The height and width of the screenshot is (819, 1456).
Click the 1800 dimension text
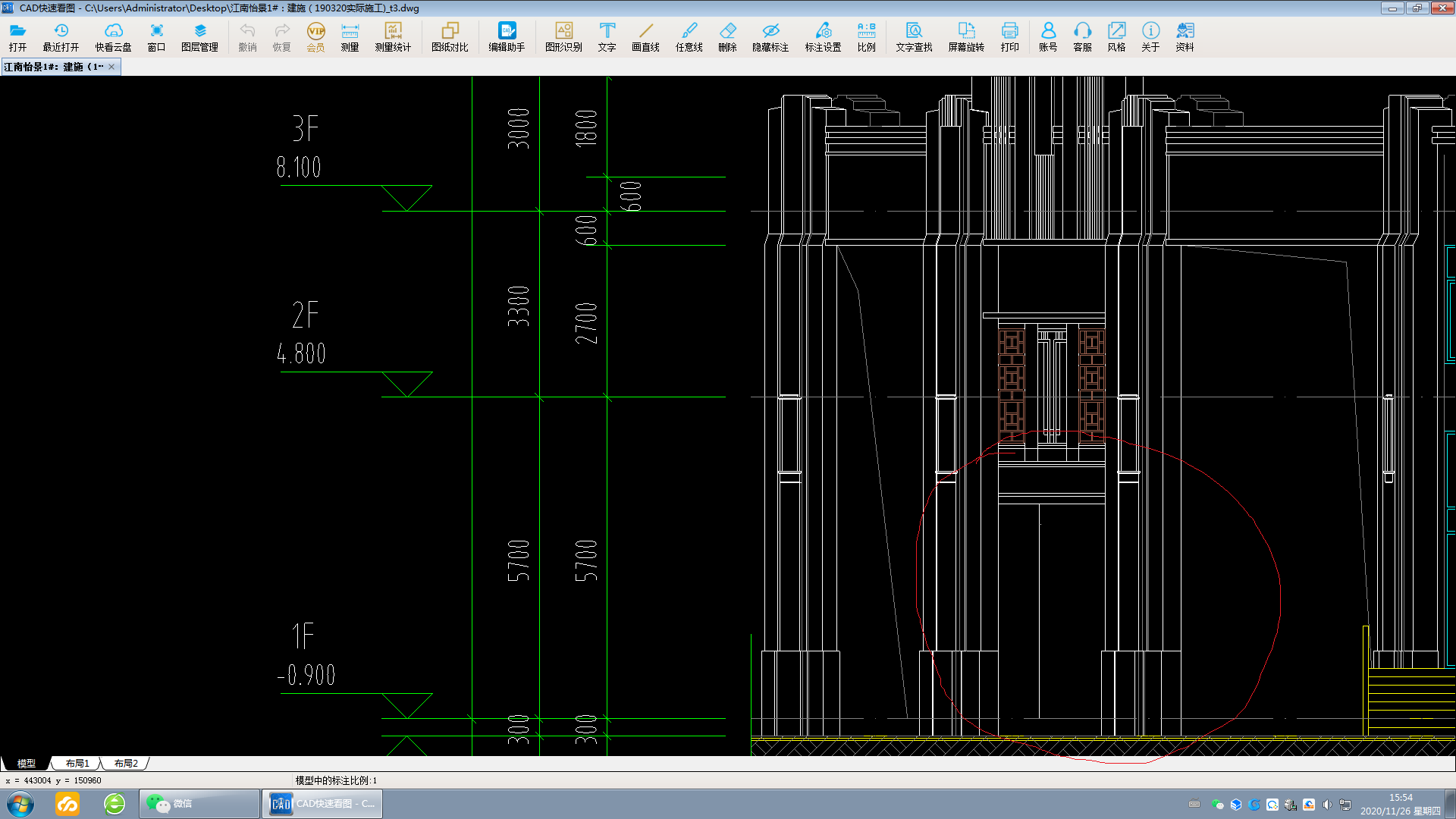click(x=586, y=128)
